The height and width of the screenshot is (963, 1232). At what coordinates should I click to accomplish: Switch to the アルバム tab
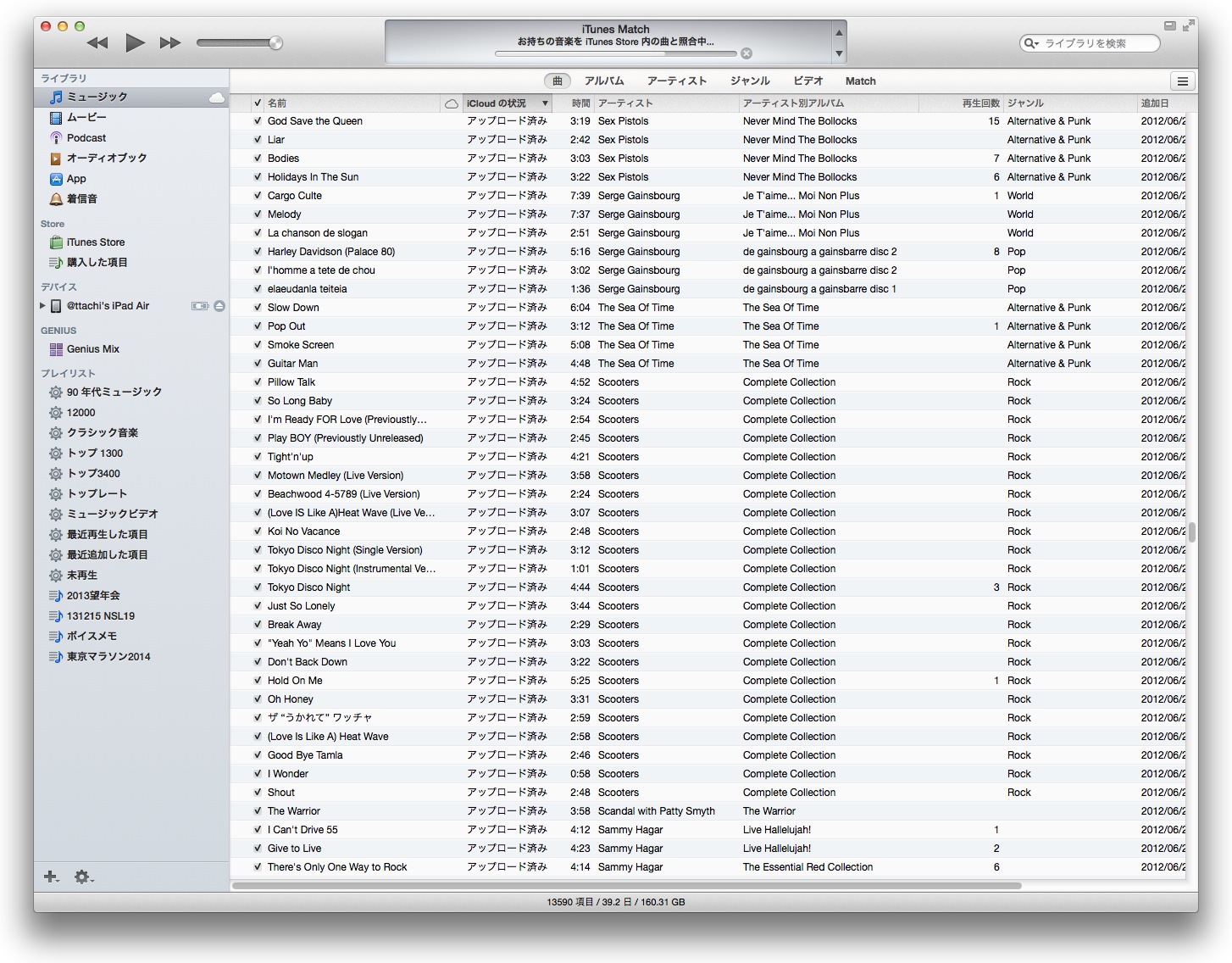[604, 81]
